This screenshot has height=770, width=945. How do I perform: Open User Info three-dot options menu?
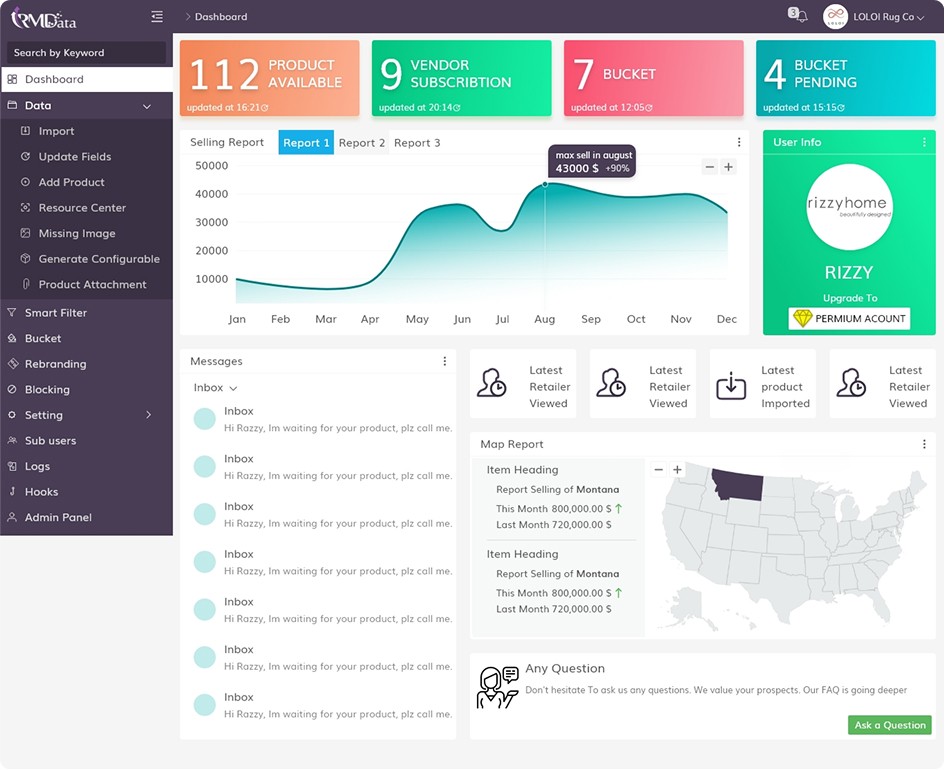pyautogui.click(x=924, y=142)
